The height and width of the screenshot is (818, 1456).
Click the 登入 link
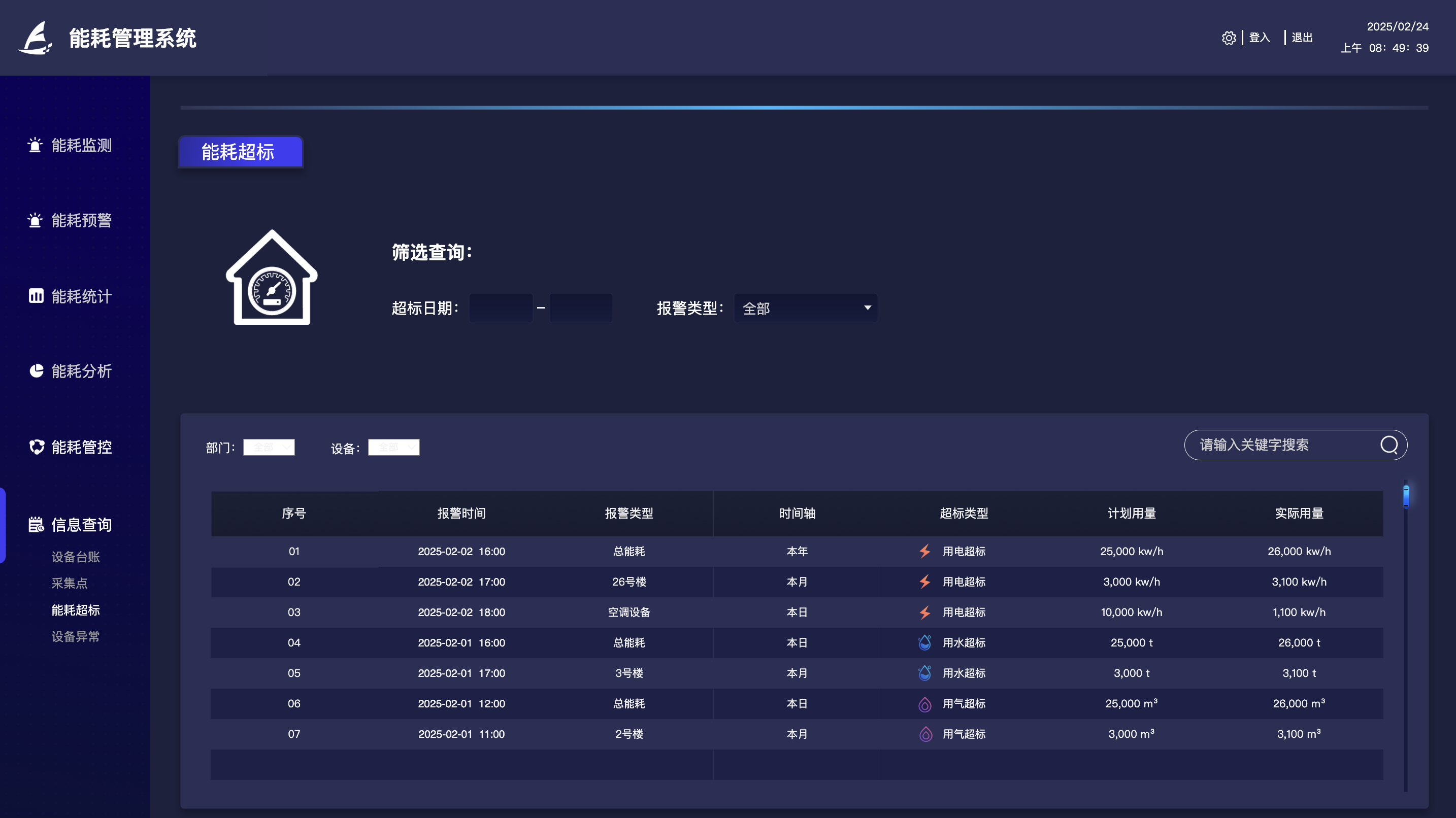(1260, 38)
